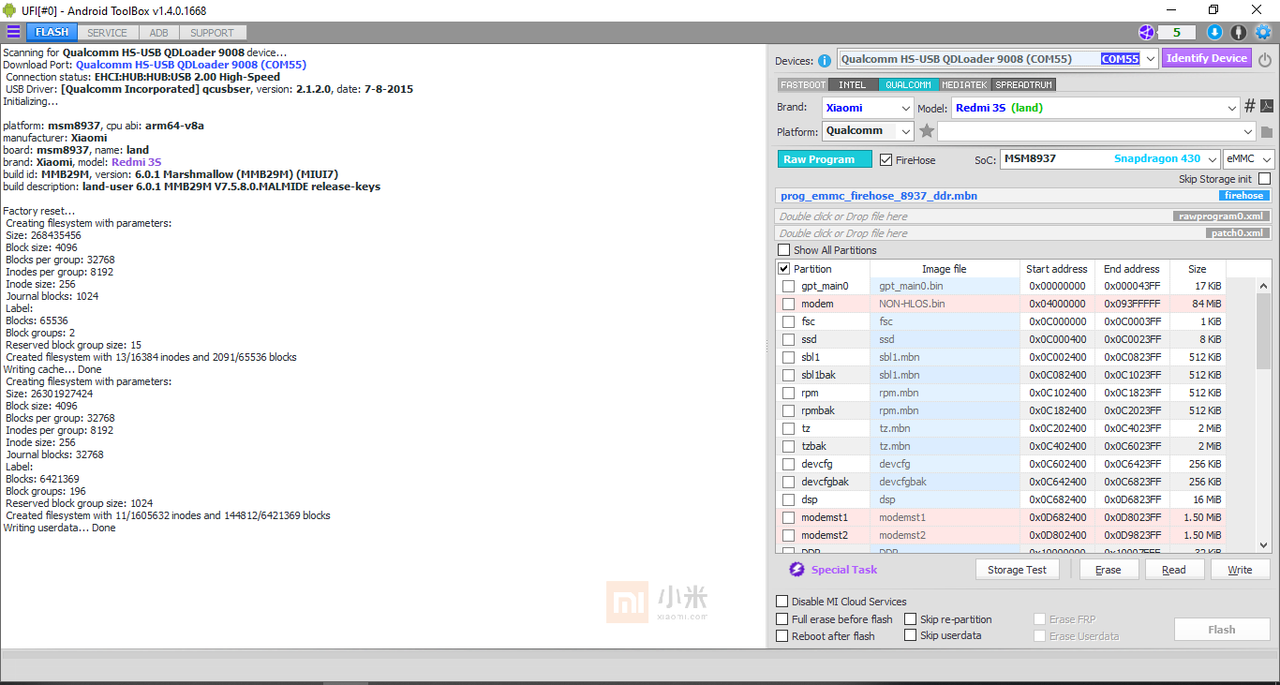
Task: Enable Skip re-partition checkbox
Action: (910, 619)
